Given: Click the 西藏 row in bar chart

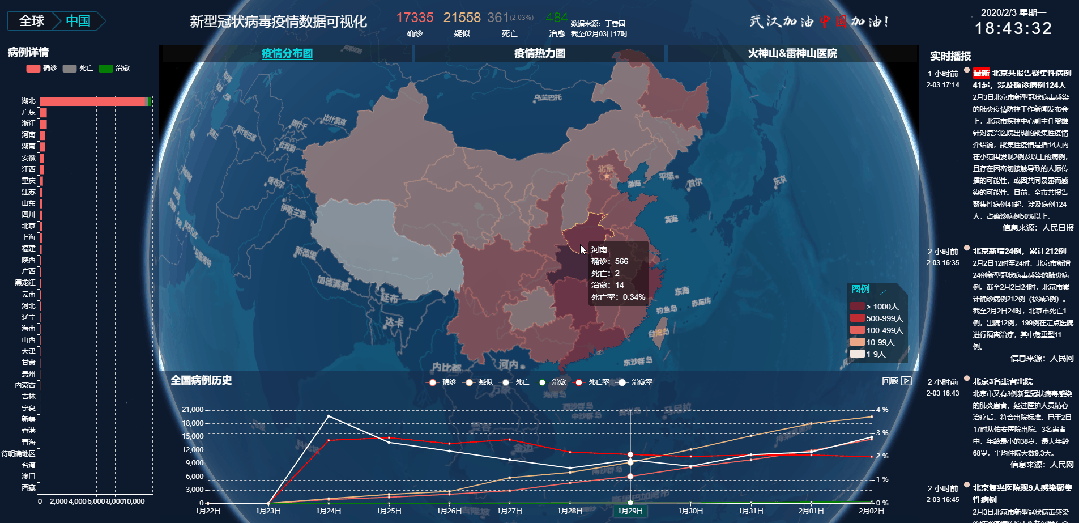Looking at the screenshot, I should [28, 487].
